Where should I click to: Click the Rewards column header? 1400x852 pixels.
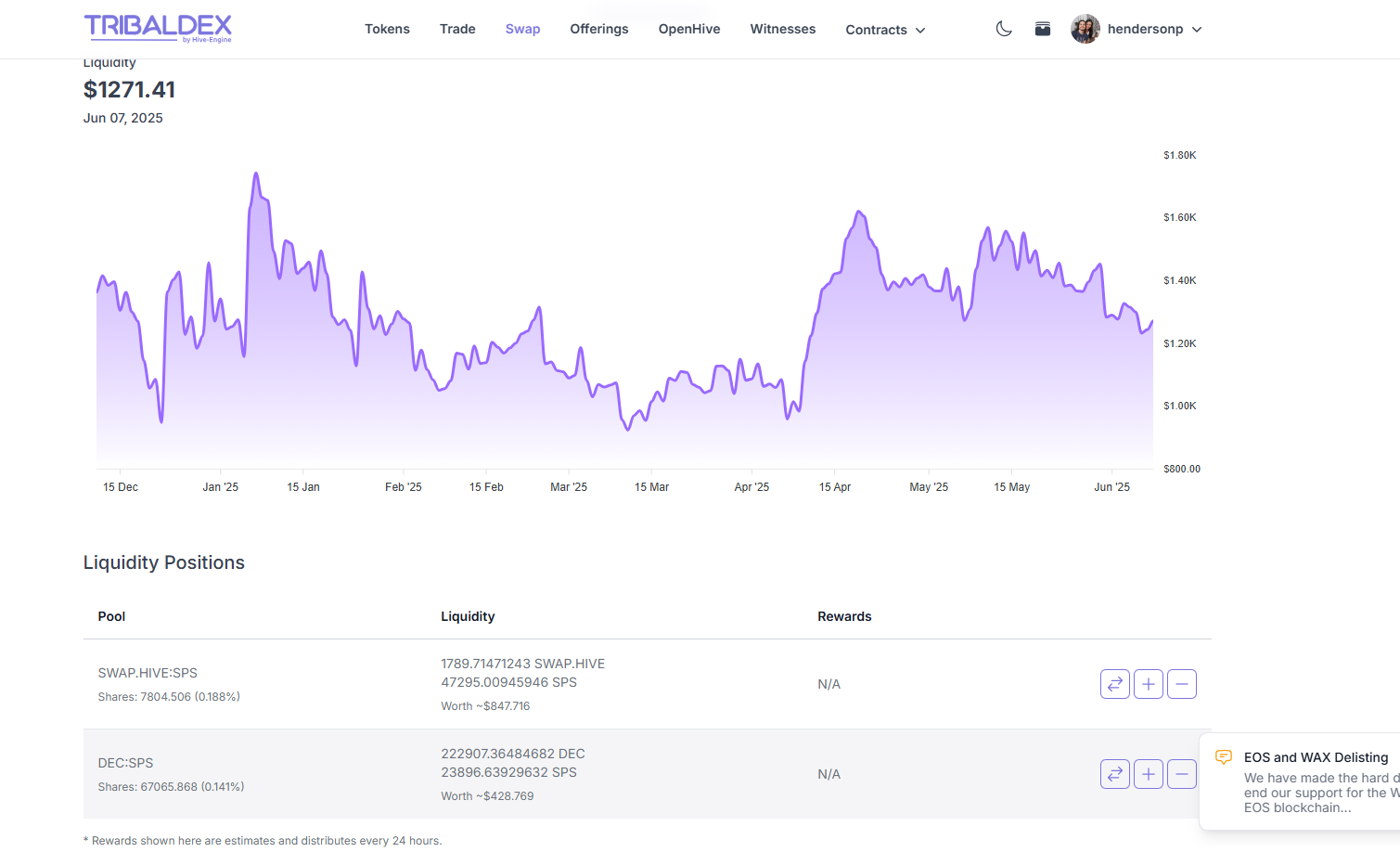[844, 616]
